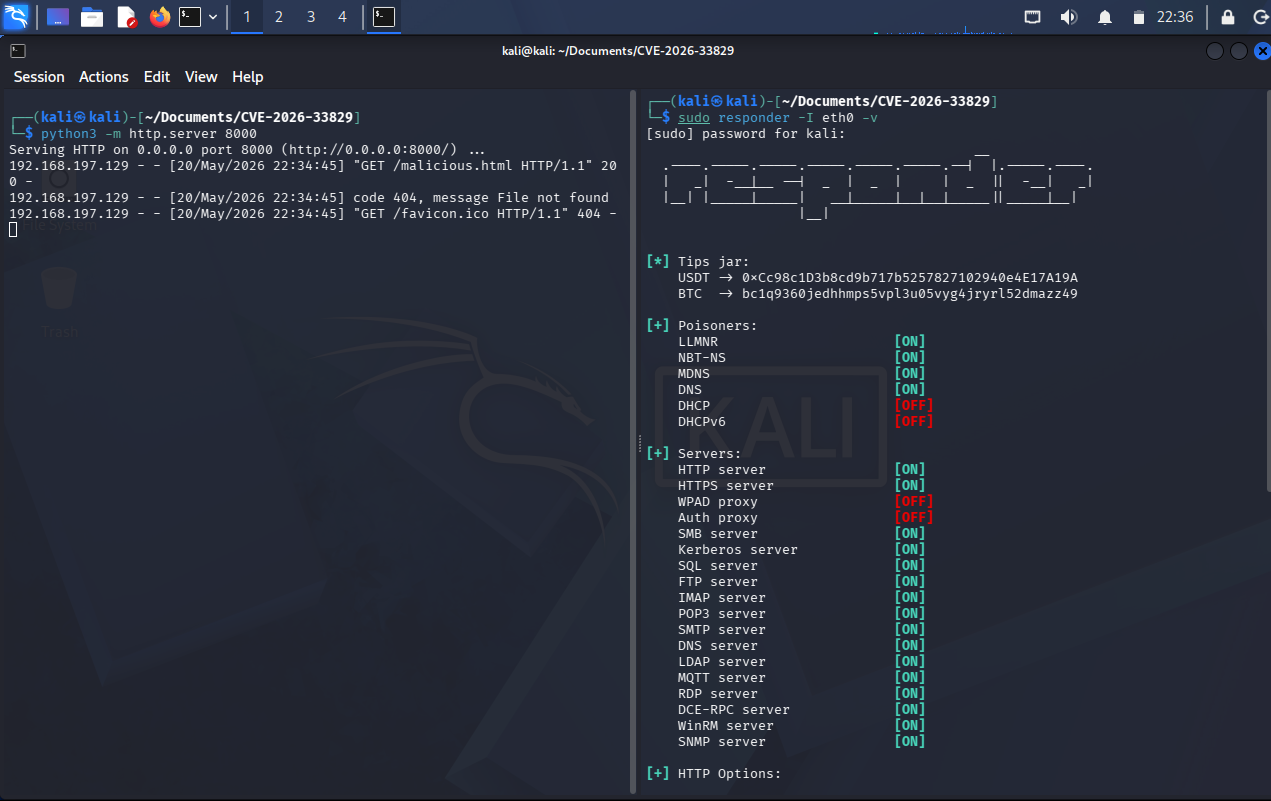Click the 'GET /favicon.ico' log entry
Screen dimensions: 1271x801
tap(313, 213)
